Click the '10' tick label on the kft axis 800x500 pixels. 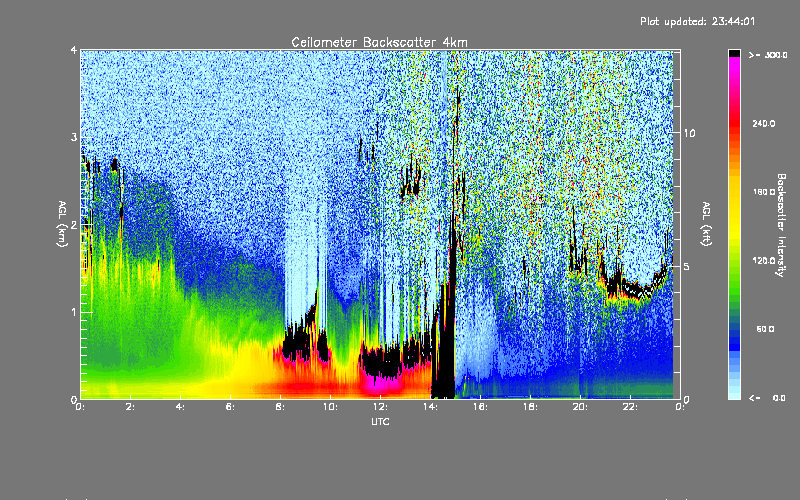[689, 133]
